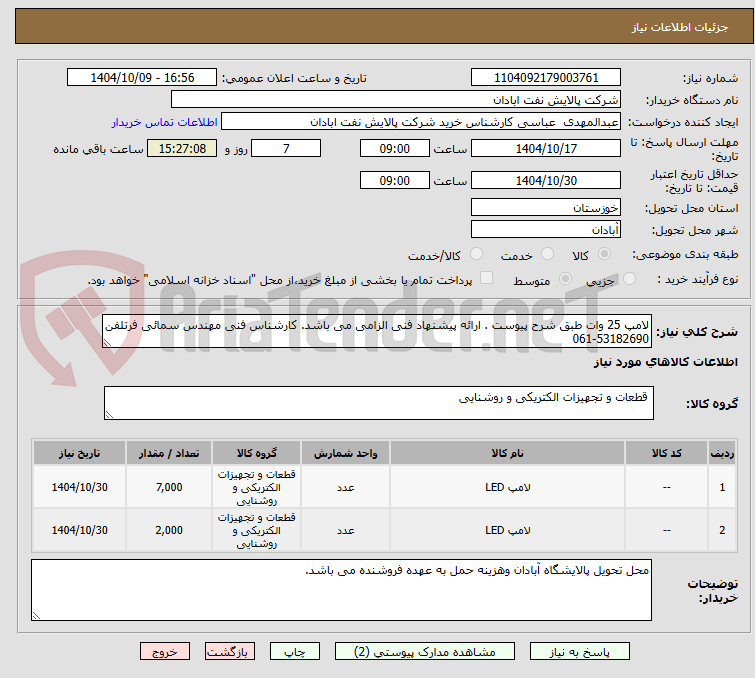The width and height of the screenshot is (755, 678).
Task: Click the price validity time 09:00 field
Action: [x=395, y=180]
